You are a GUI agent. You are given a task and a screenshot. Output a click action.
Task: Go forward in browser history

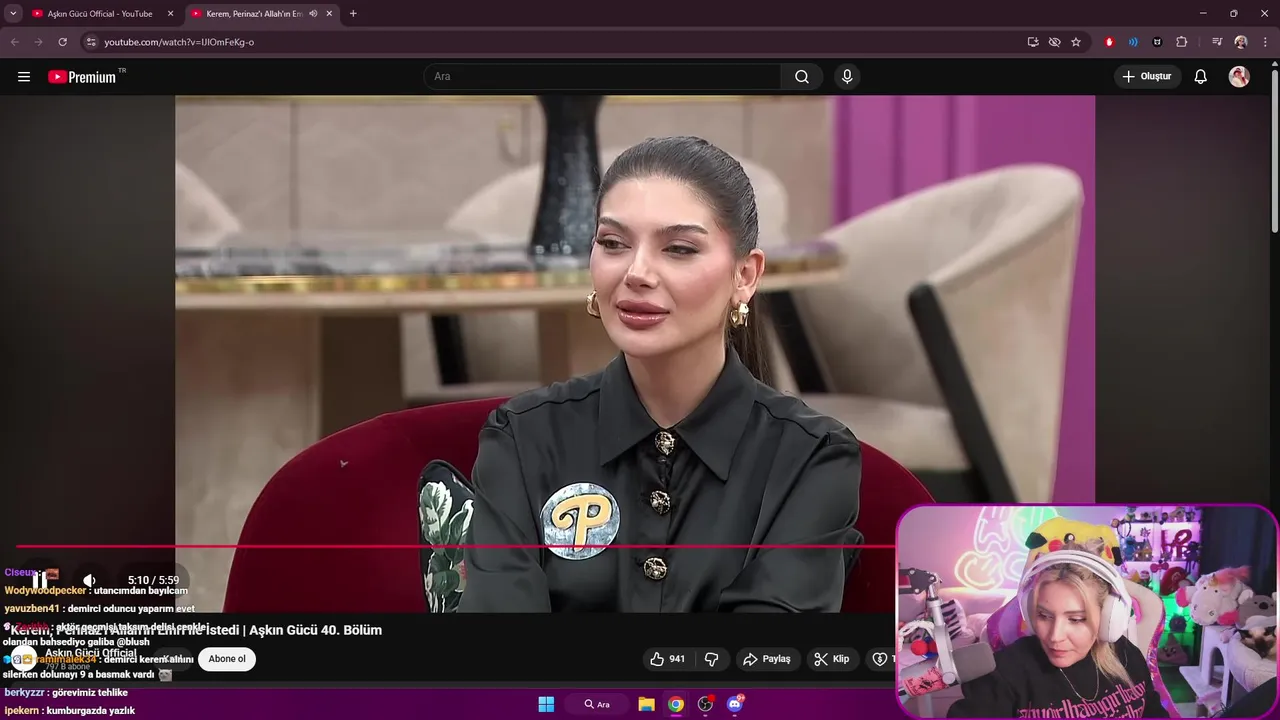38,42
